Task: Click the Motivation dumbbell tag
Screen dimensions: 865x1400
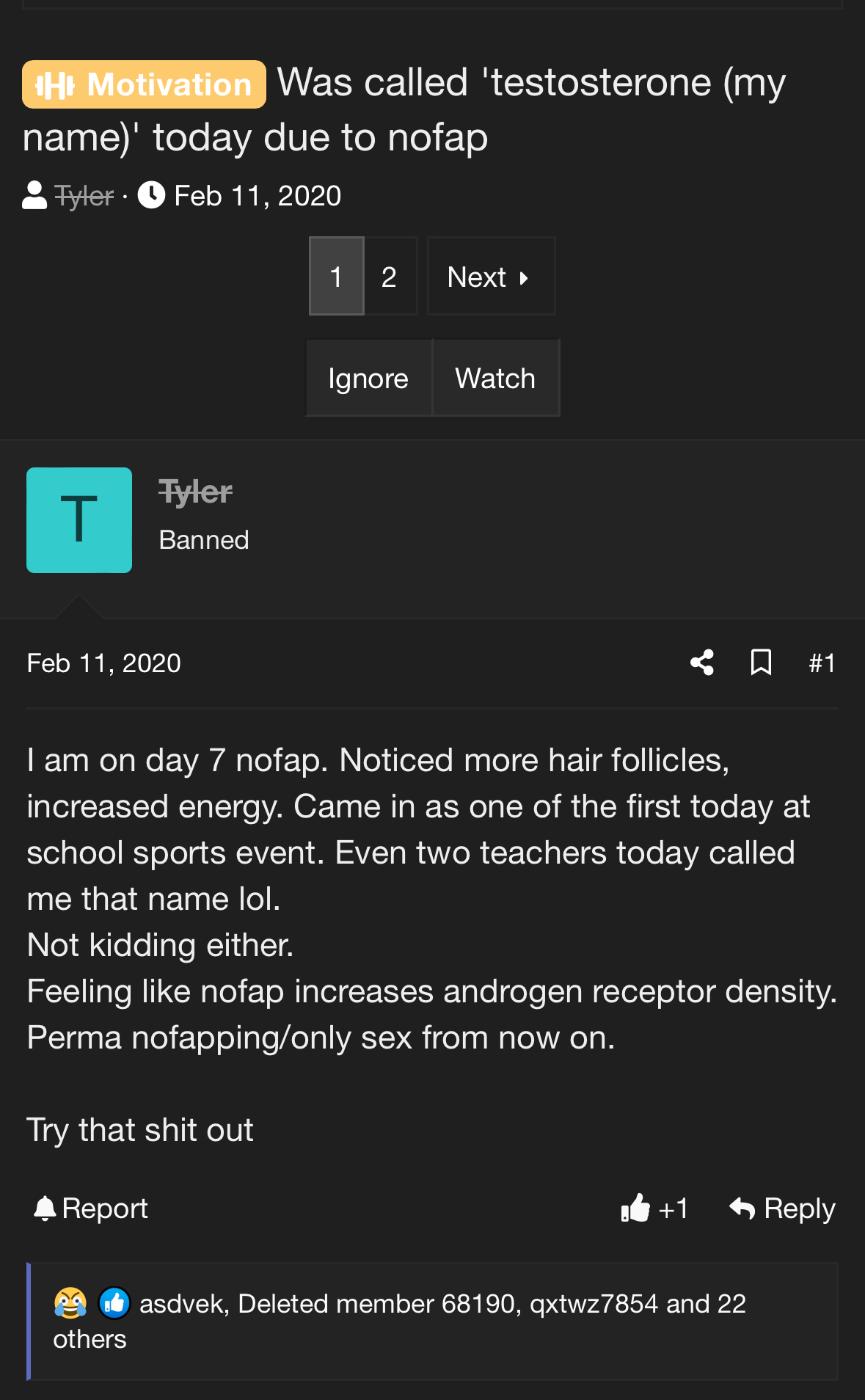Action: (x=144, y=85)
